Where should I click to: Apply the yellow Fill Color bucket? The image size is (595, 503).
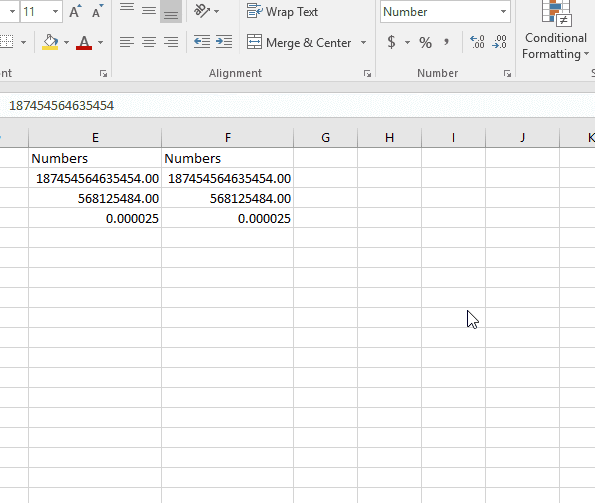pos(50,42)
